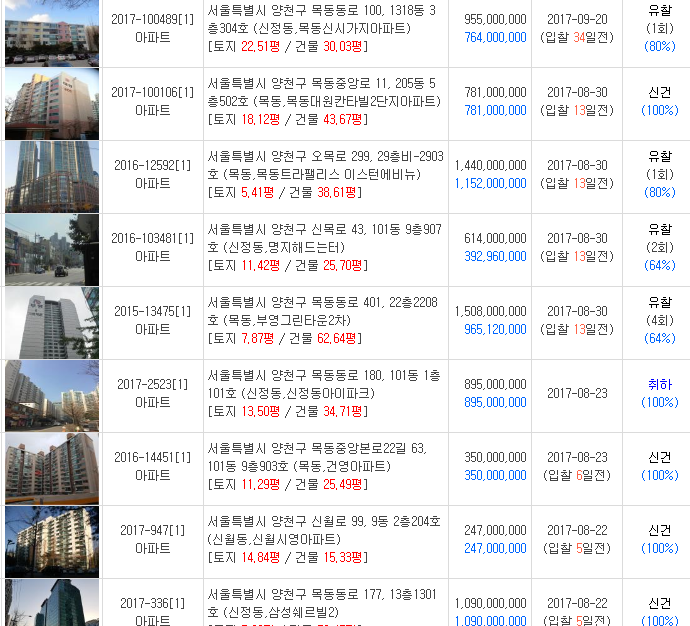Open case number 2017-100489[1]
Viewport: 690px width, 626px height.
point(152,19)
